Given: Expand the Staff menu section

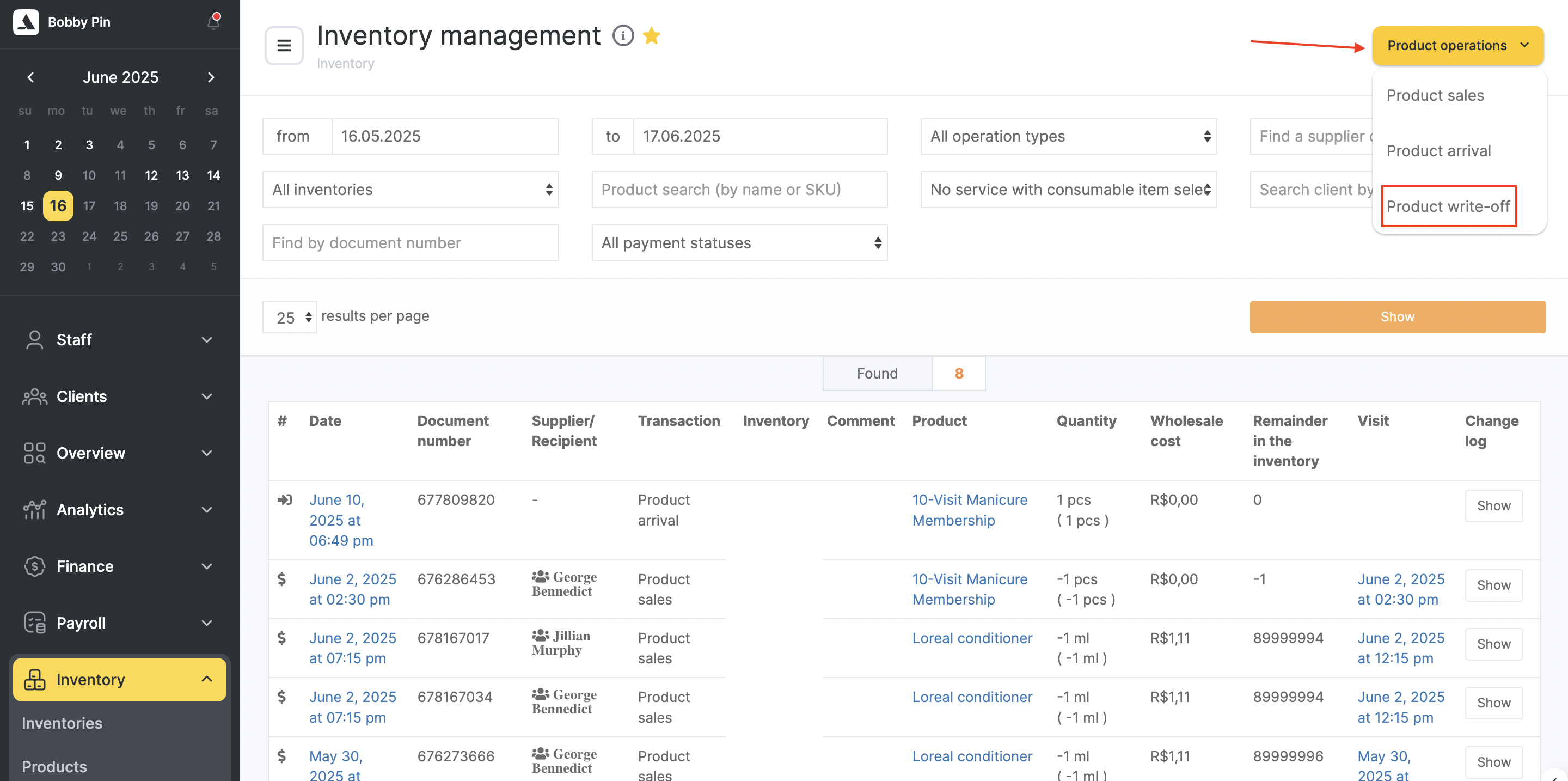Looking at the screenshot, I should 207,340.
